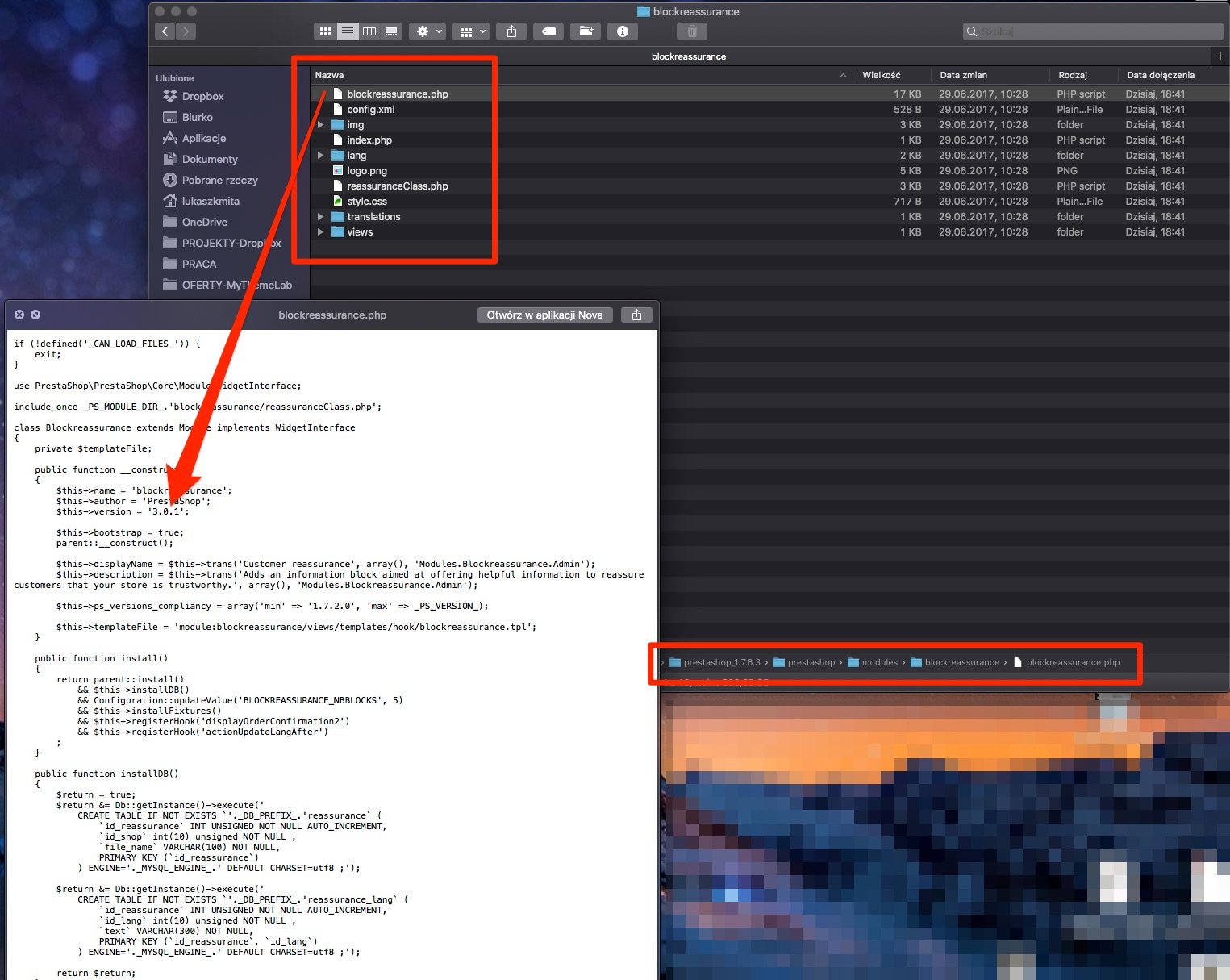Move selection to Trash via trash icon

point(691,31)
